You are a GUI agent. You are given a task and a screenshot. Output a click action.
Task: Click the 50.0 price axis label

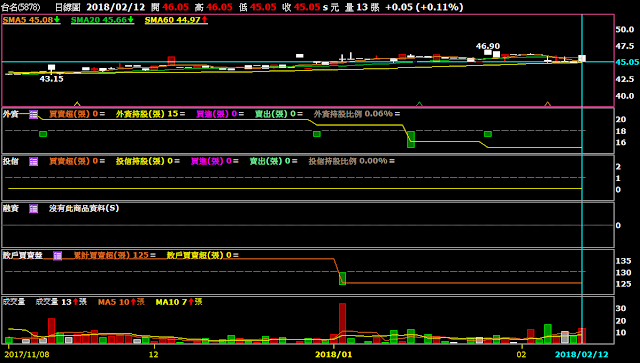pos(624,29)
